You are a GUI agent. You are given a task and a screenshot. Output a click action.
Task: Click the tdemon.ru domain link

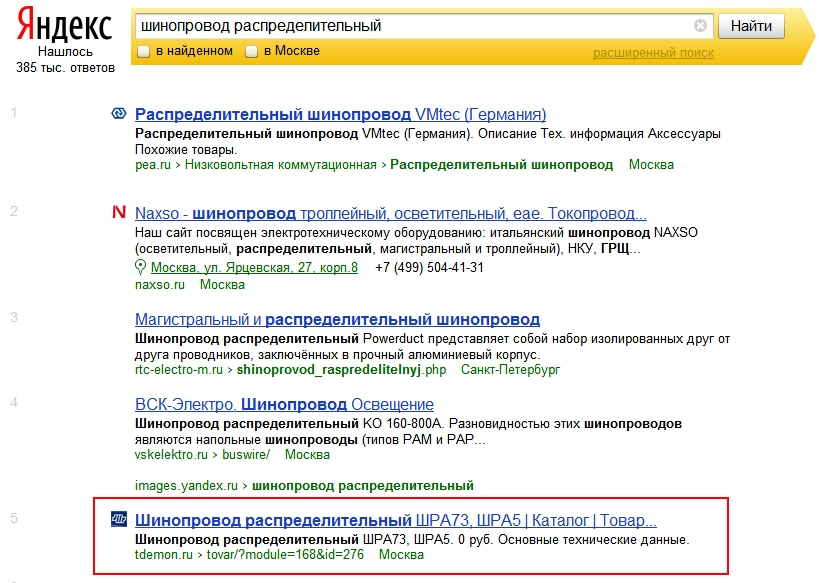(163, 555)
